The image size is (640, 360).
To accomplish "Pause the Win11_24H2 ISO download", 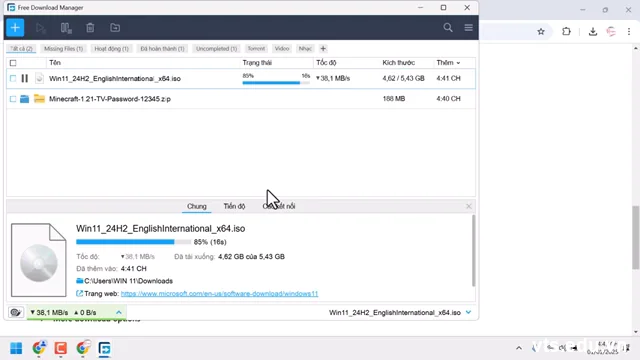I will click(x=24, y=78).
